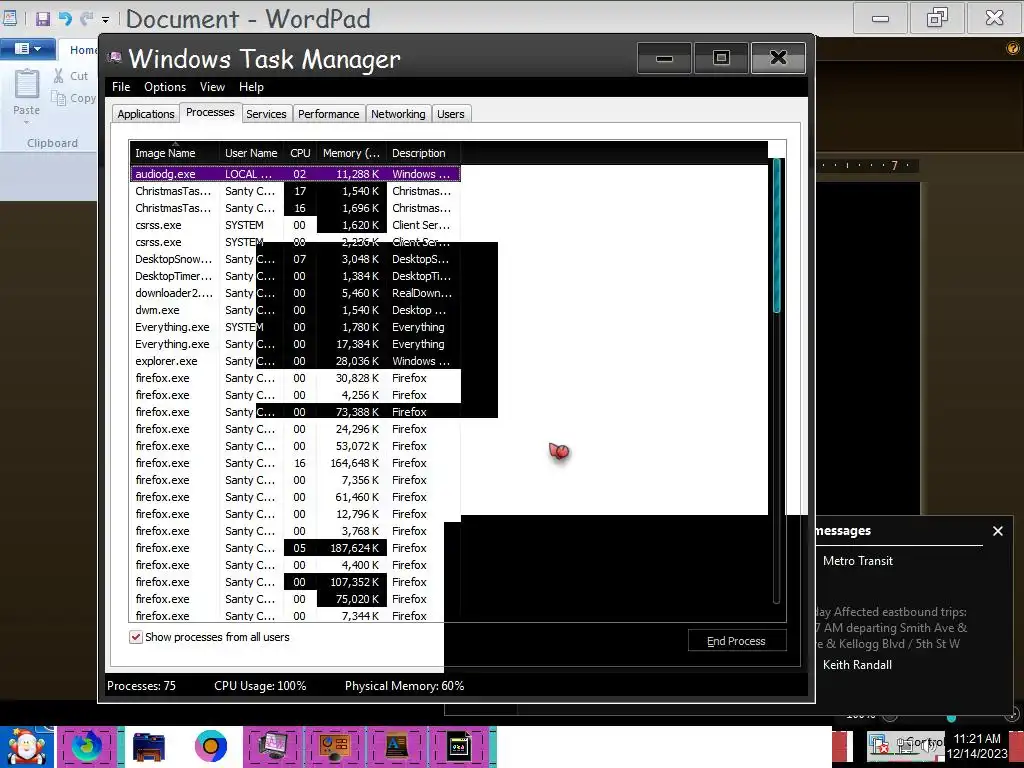Open the View menu in Task Manager
Image resolution: width=1024 pixels, height=768 pixels.
tap(212, 87)
